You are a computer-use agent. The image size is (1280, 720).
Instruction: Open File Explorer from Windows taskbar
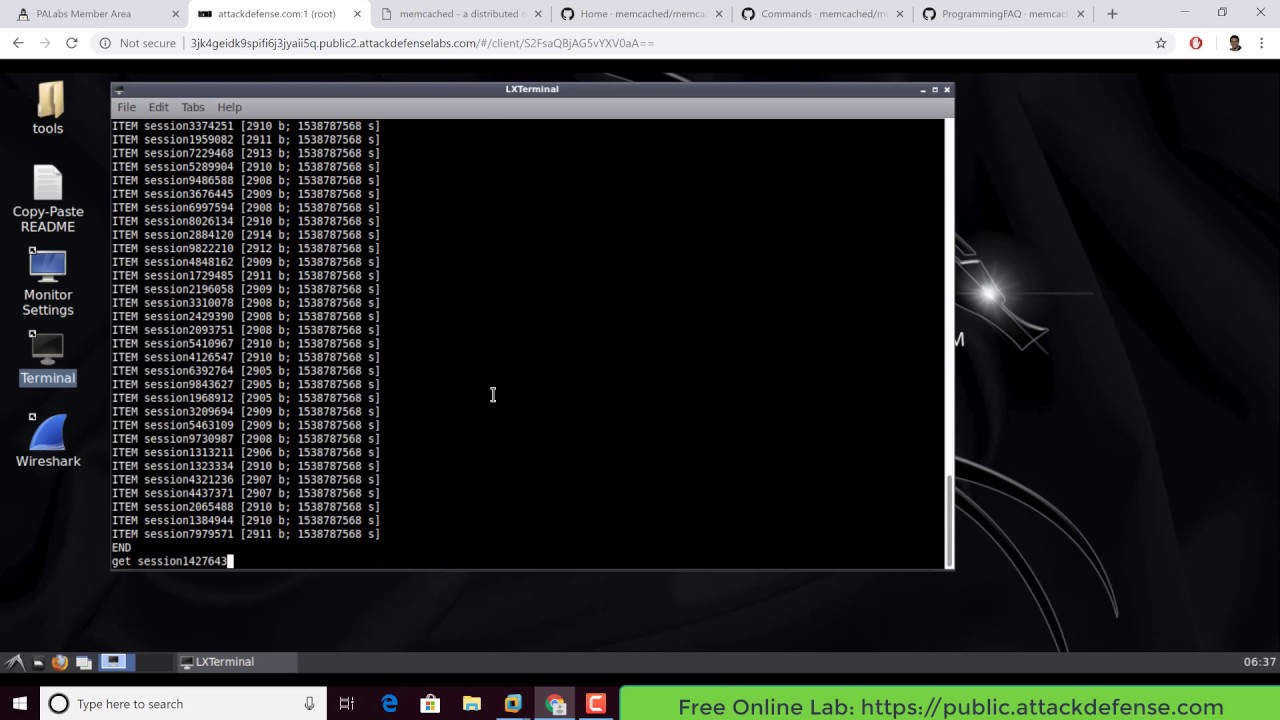click(x=471, y=704)
